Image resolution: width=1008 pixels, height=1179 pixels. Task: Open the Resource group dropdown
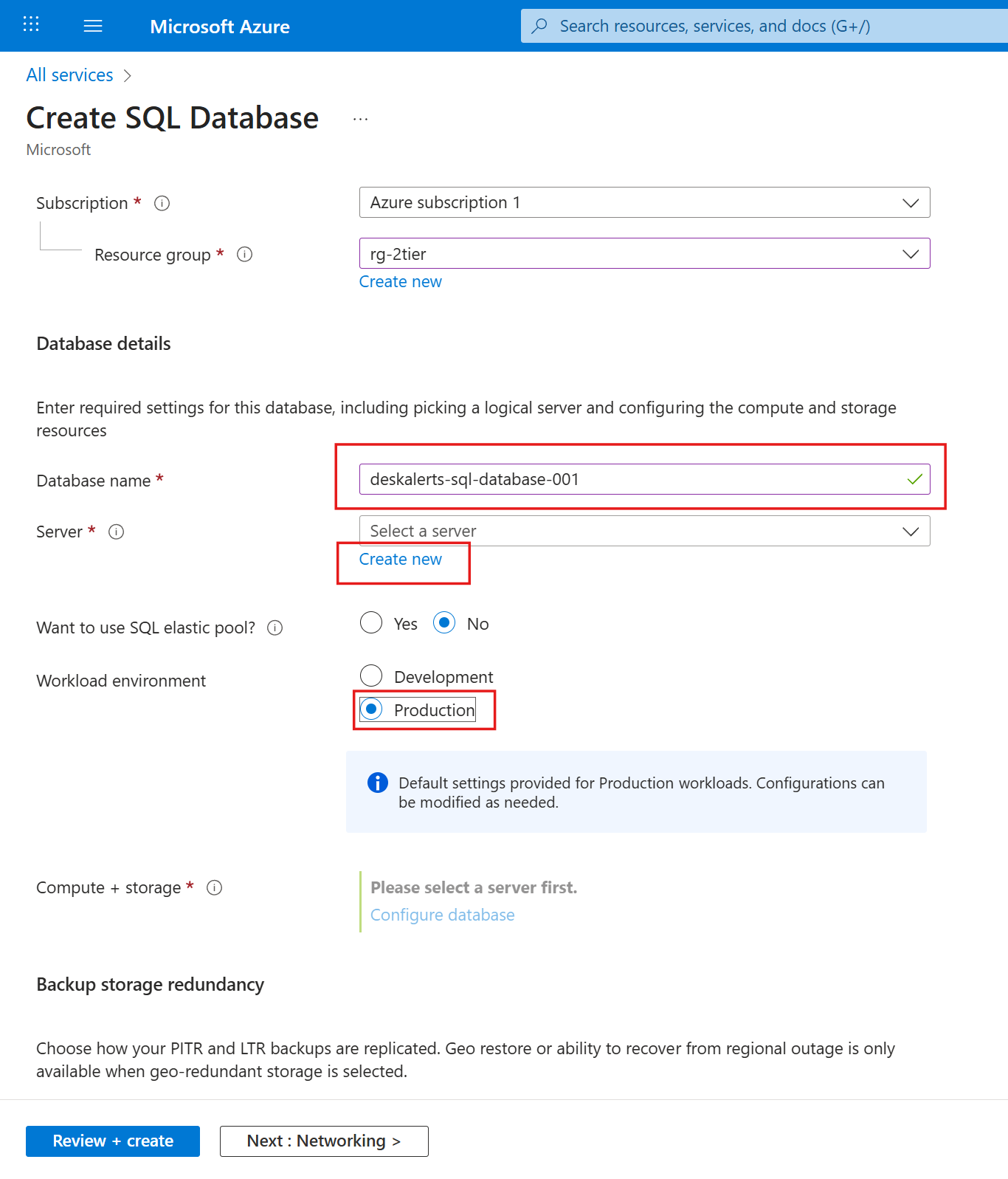coord(644,254)
